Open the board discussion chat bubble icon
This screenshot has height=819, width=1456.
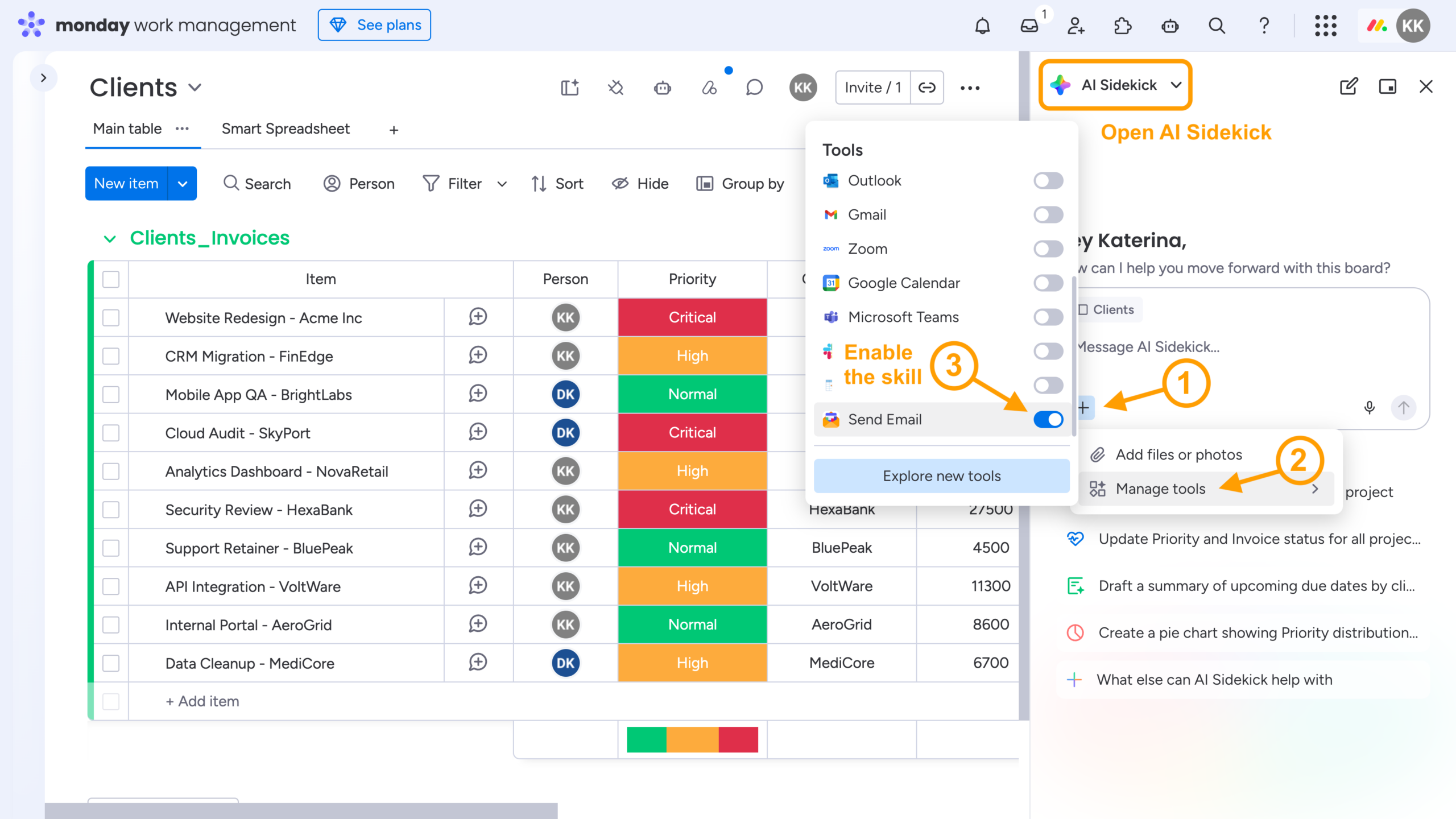tap(754, 88)
